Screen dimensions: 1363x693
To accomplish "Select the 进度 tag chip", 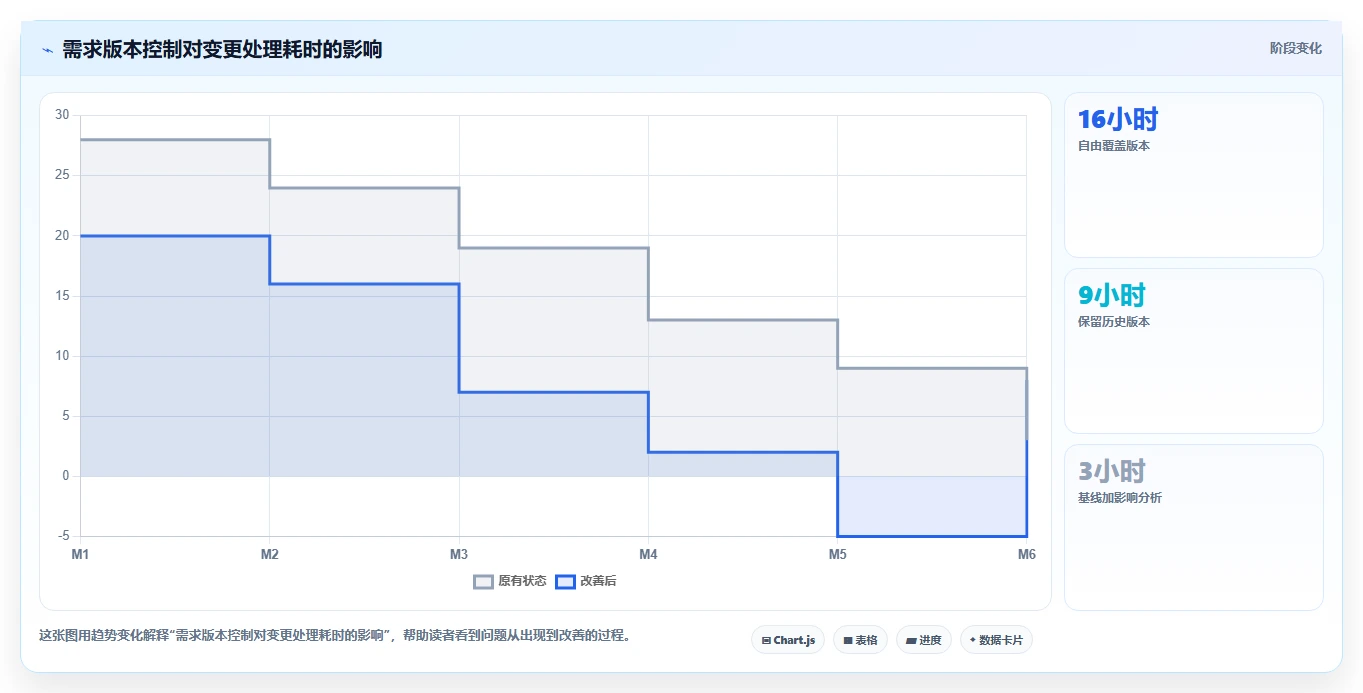I will (x=924, y=640).
